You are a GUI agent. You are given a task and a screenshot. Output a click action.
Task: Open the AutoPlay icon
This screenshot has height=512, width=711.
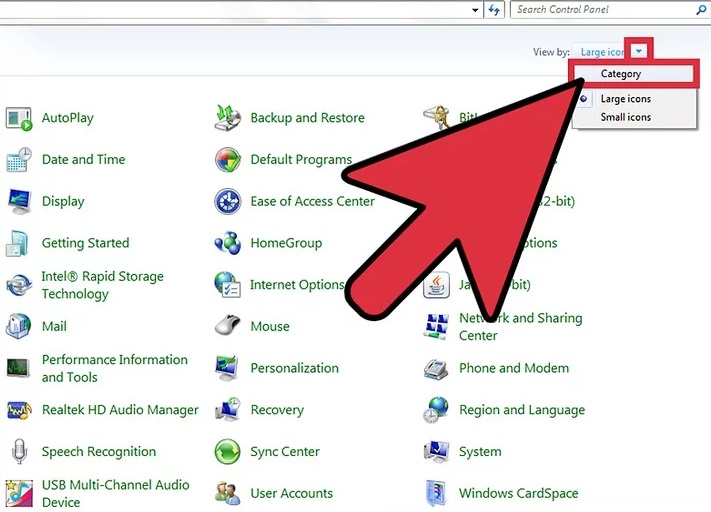pos(19,118)
